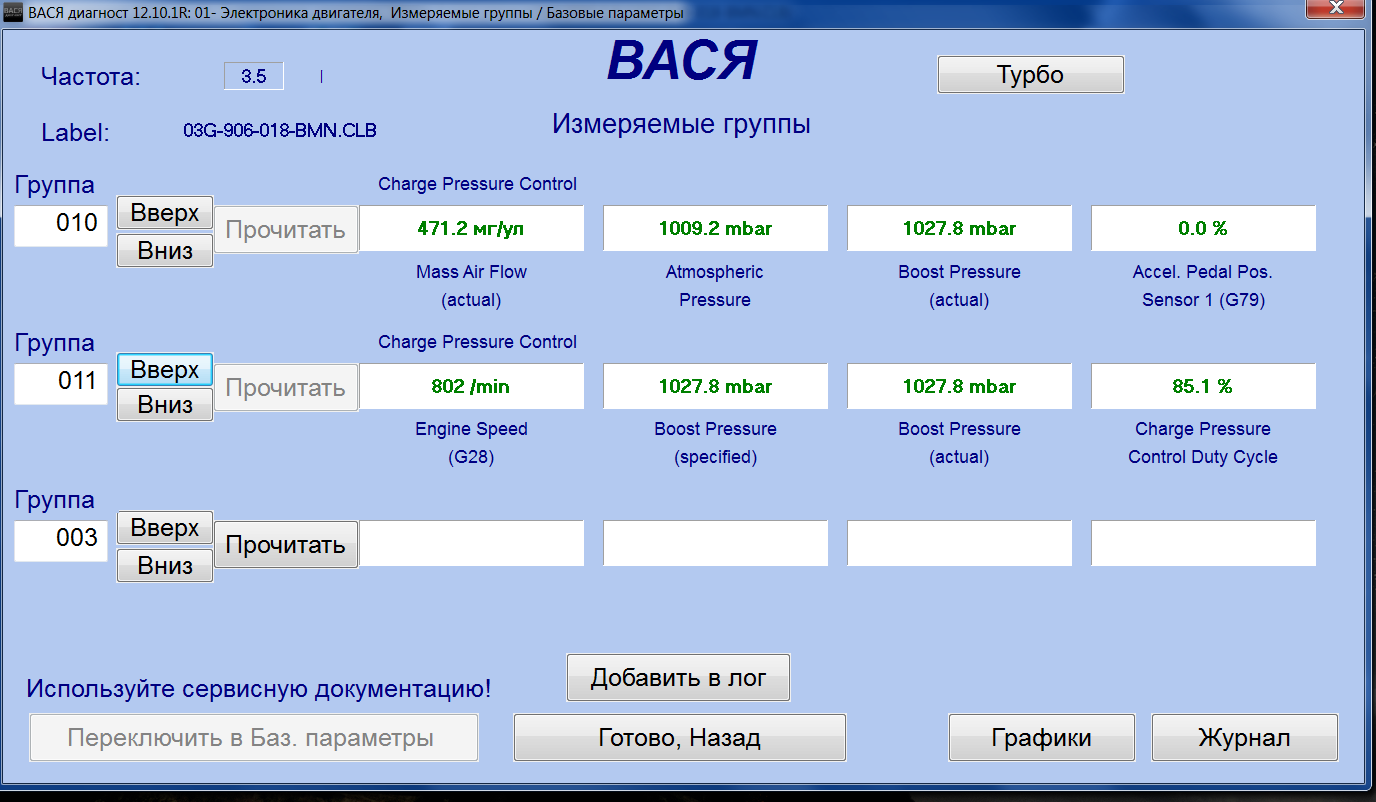This screenshot has height=802, width=1376.
Task: Open Графики charts view
Action: pyautogui.click(x=1041, y=738)
